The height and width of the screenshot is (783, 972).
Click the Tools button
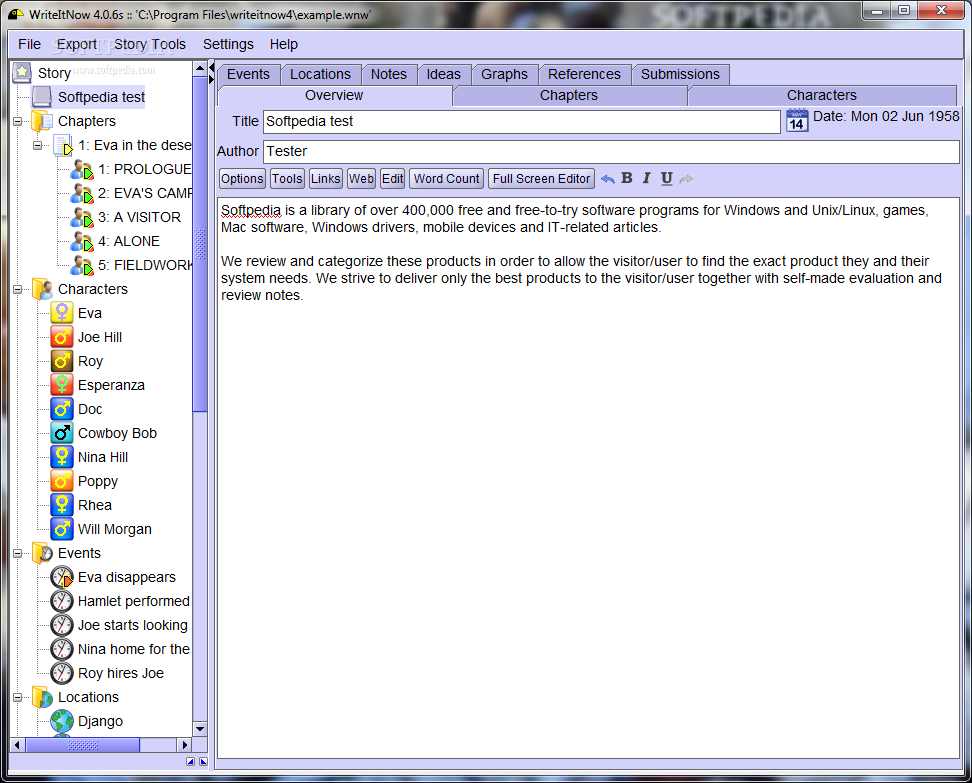pos(287,179)
